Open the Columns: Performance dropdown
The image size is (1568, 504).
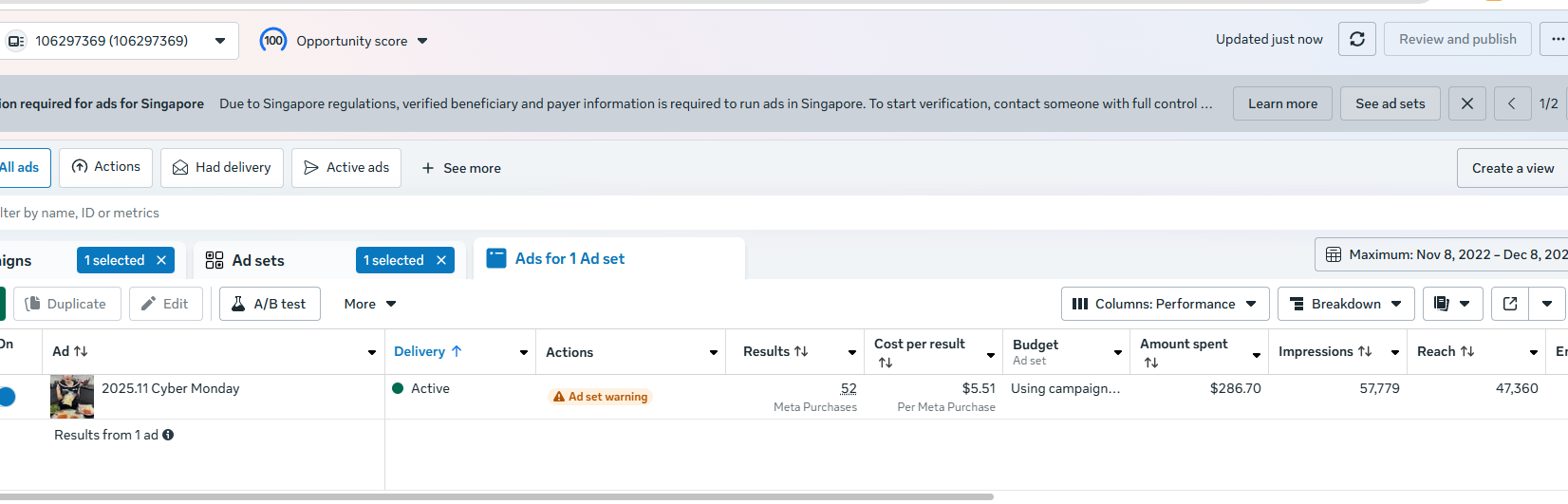[x=1165, y=304]
